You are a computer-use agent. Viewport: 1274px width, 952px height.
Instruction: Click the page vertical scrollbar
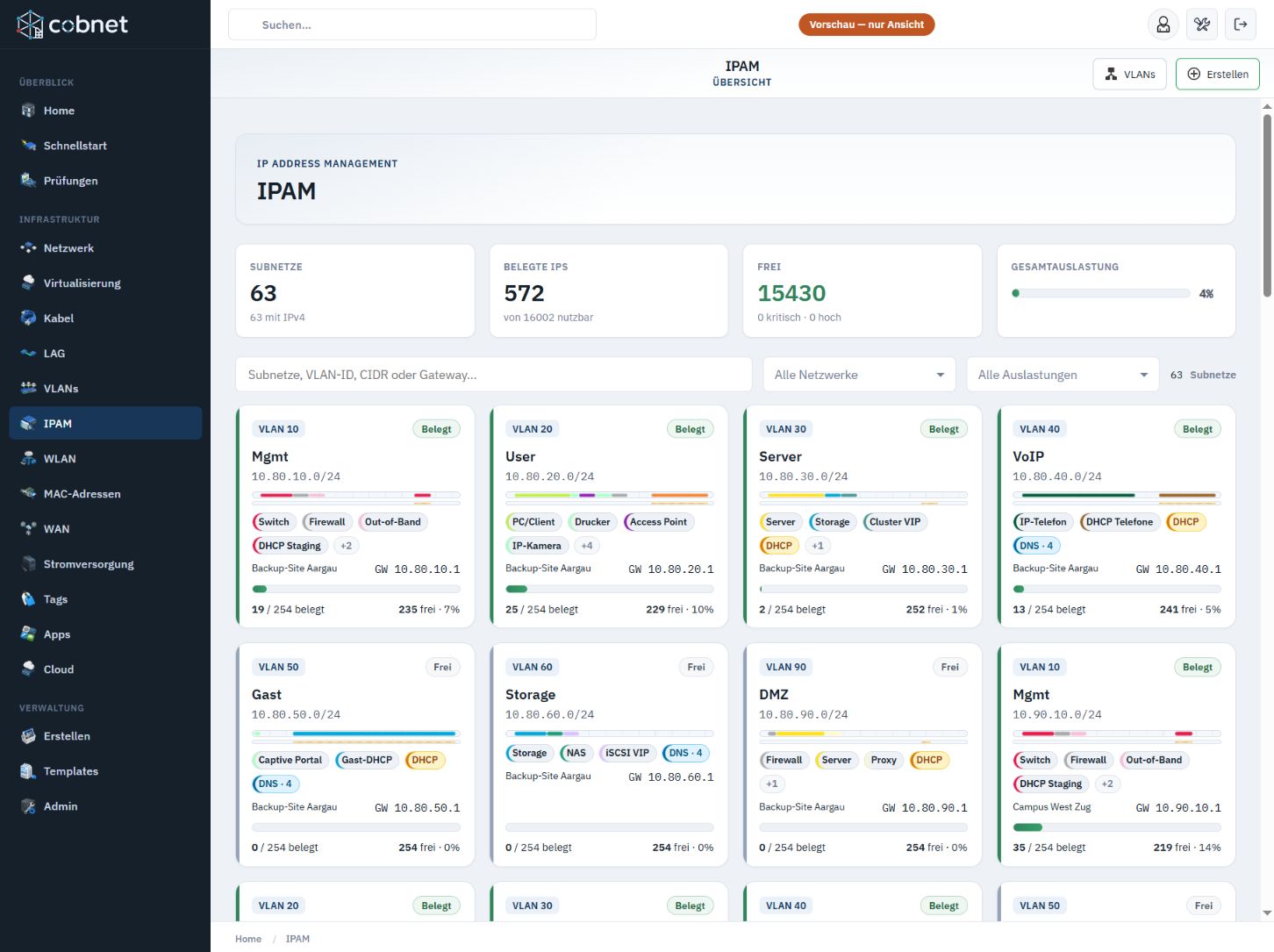pyautogui.click(x=1267, y=207)
